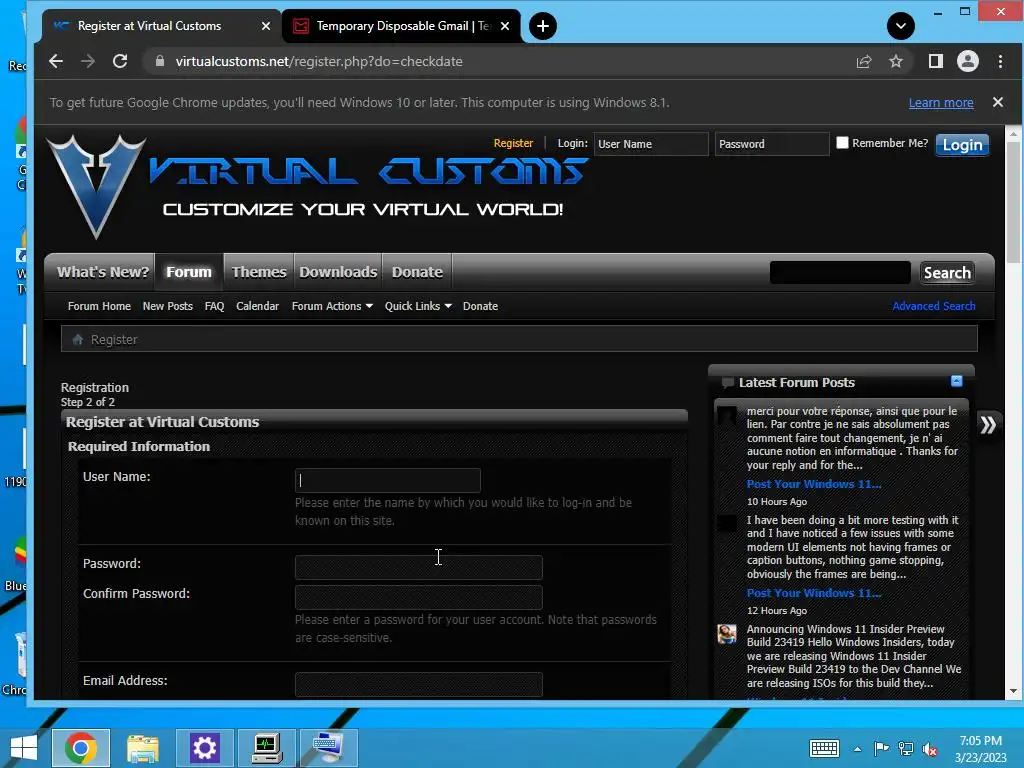The height and width of the screenshot is (768, 1024).
Task: Click Chrome icon in the taskbar
Action: coord(81,748)
